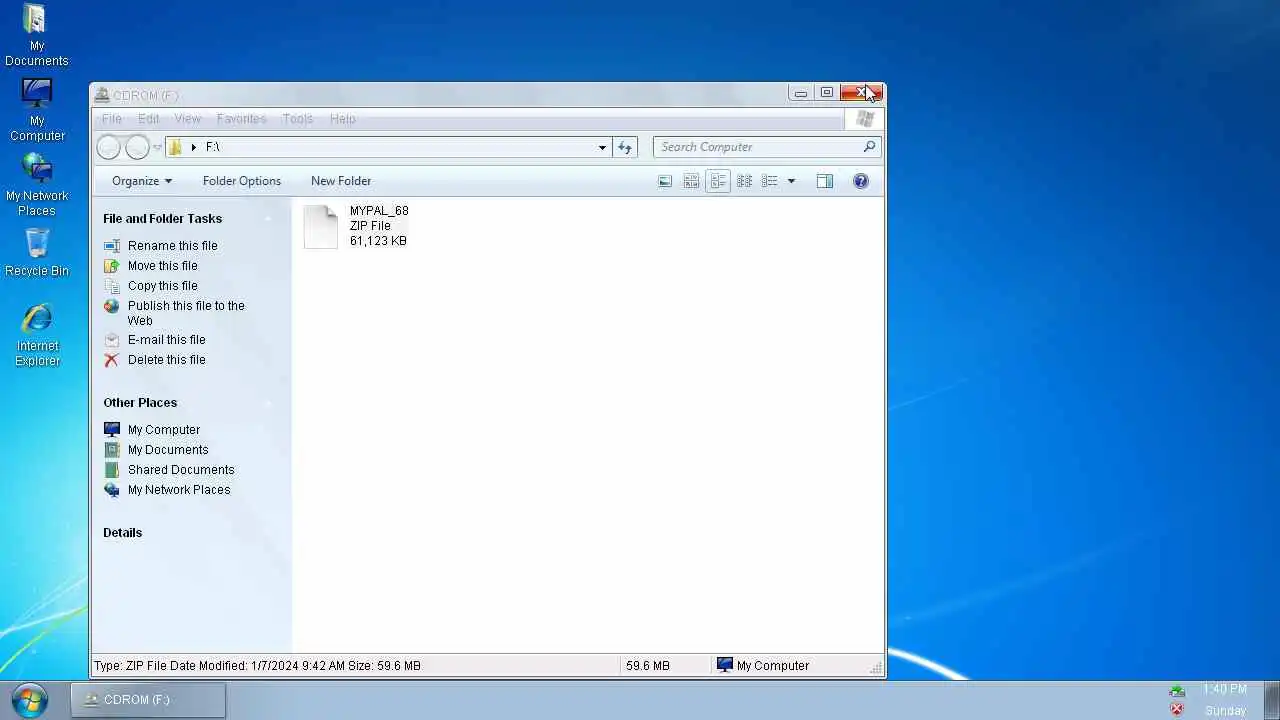Select the MYPAL_68 ZIP file icon
This screenshot has height=720, width=1280.
(321, 226)
